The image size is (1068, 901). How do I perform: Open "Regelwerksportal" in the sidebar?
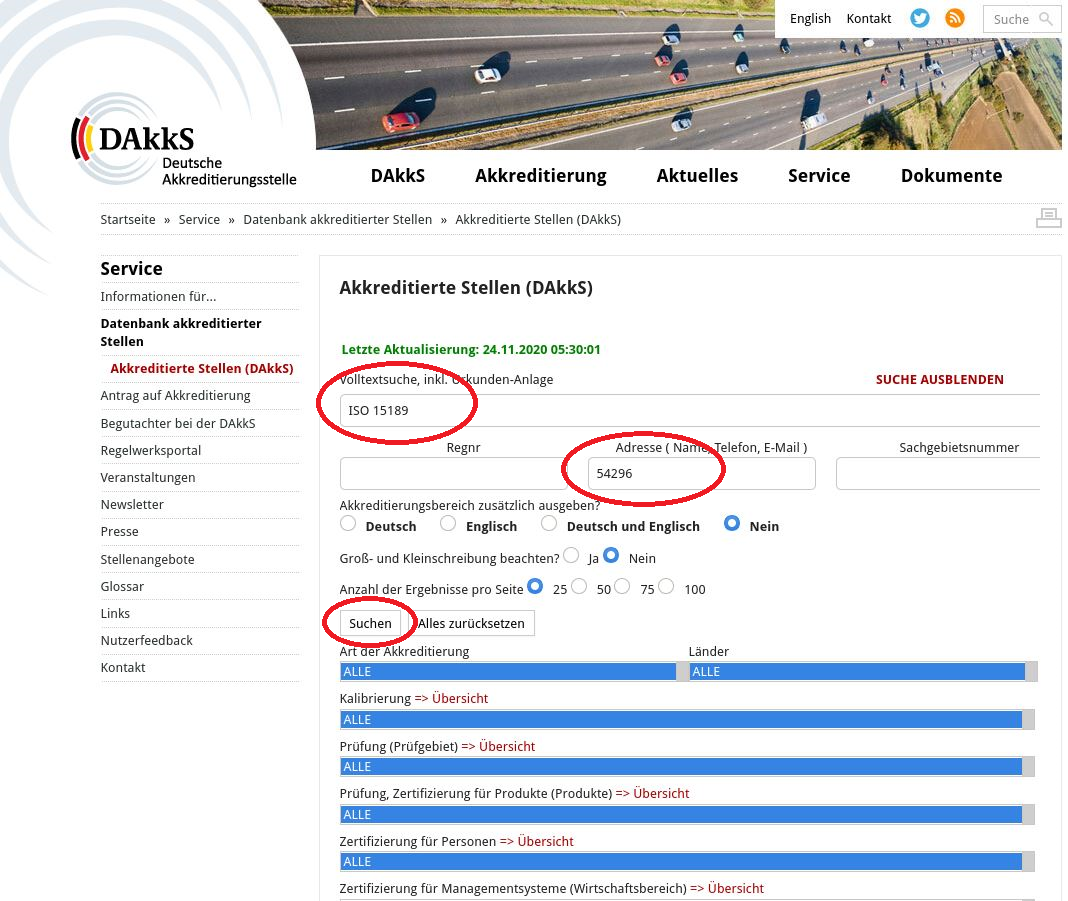(x=151, y=450)
